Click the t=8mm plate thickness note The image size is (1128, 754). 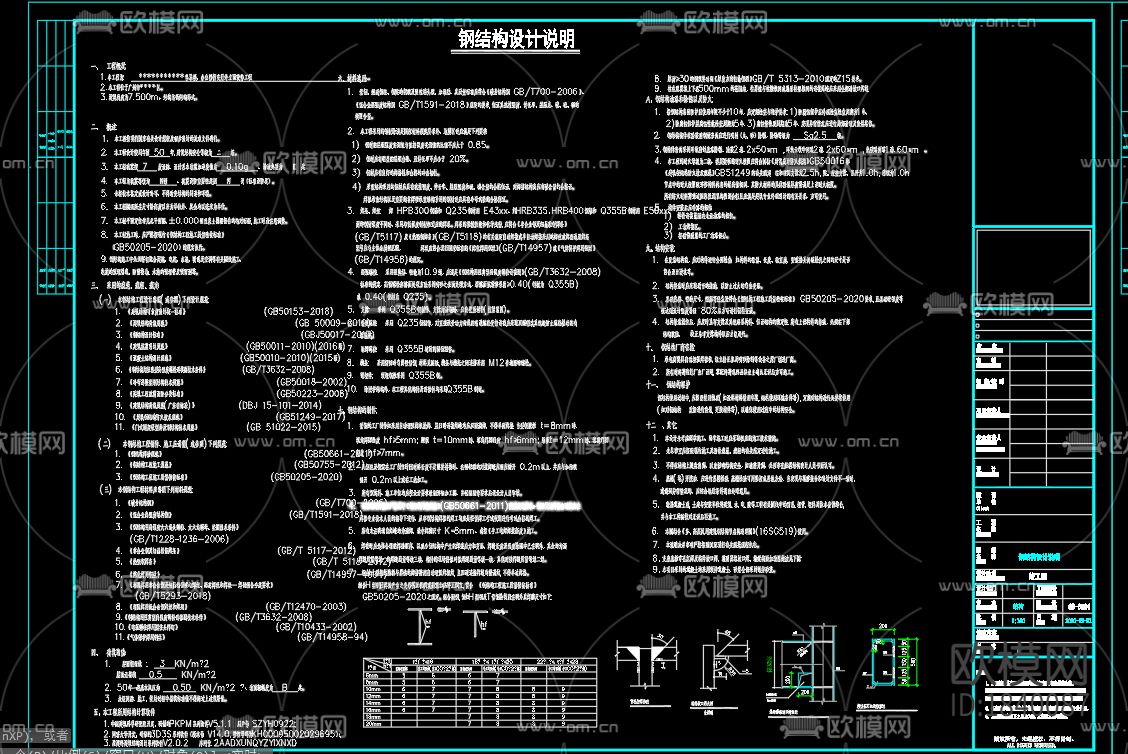[555, 426]
